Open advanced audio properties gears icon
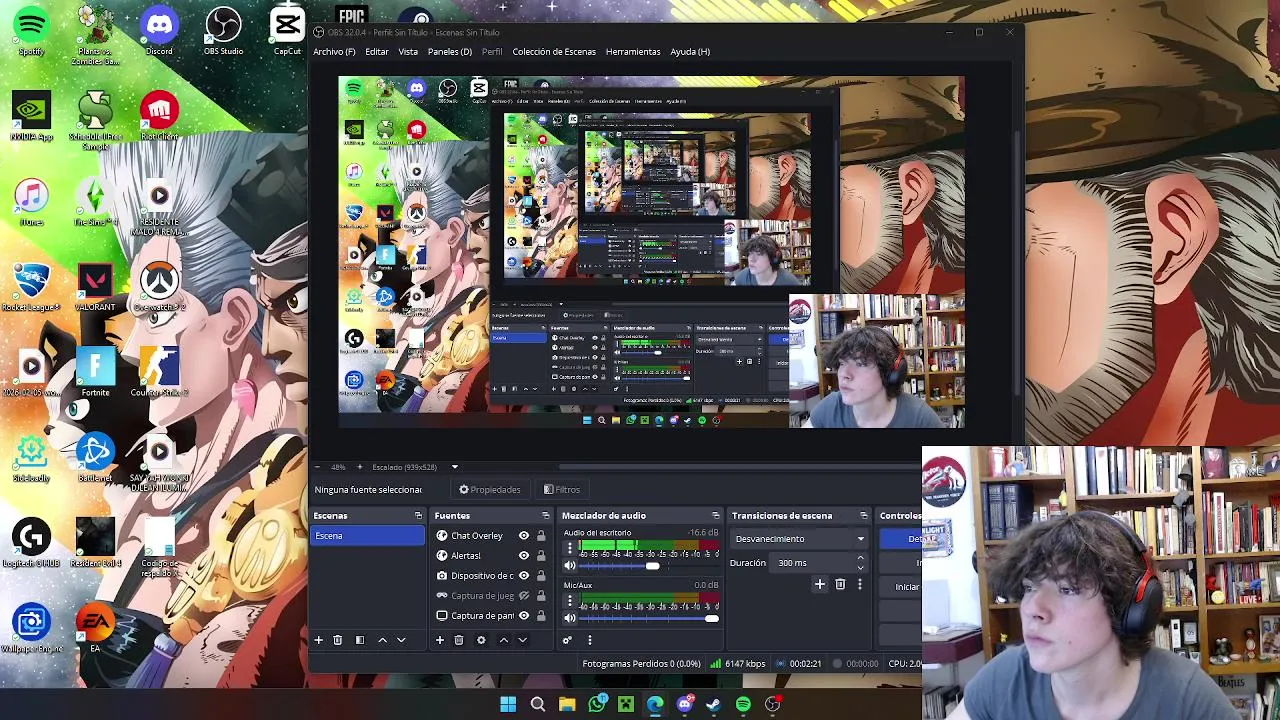Image resolution: width=1280 pixels, height=720 pixels. (x=567, y=640)
